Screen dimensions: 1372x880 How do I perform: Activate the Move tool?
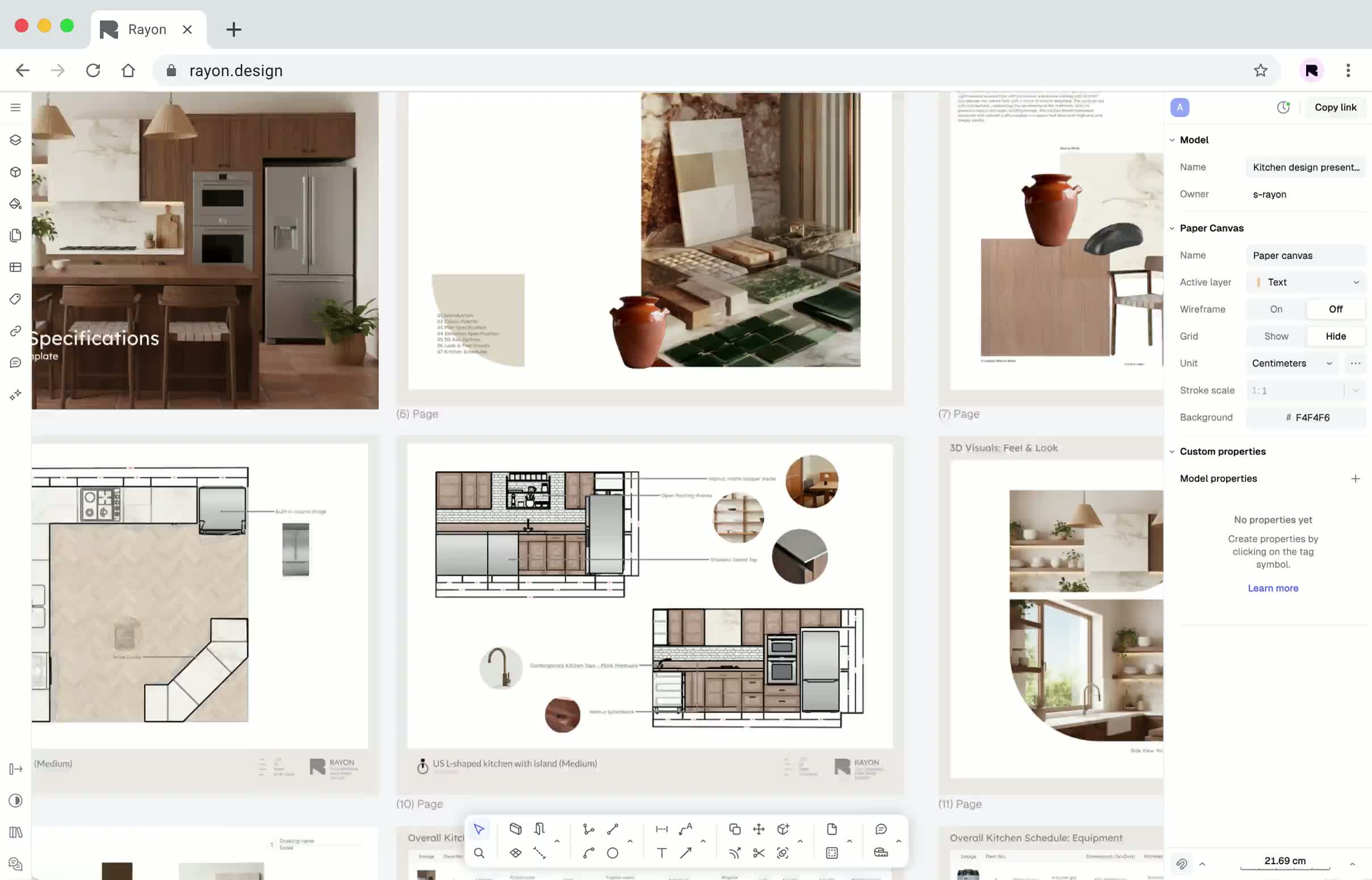[x=758, y=829]
